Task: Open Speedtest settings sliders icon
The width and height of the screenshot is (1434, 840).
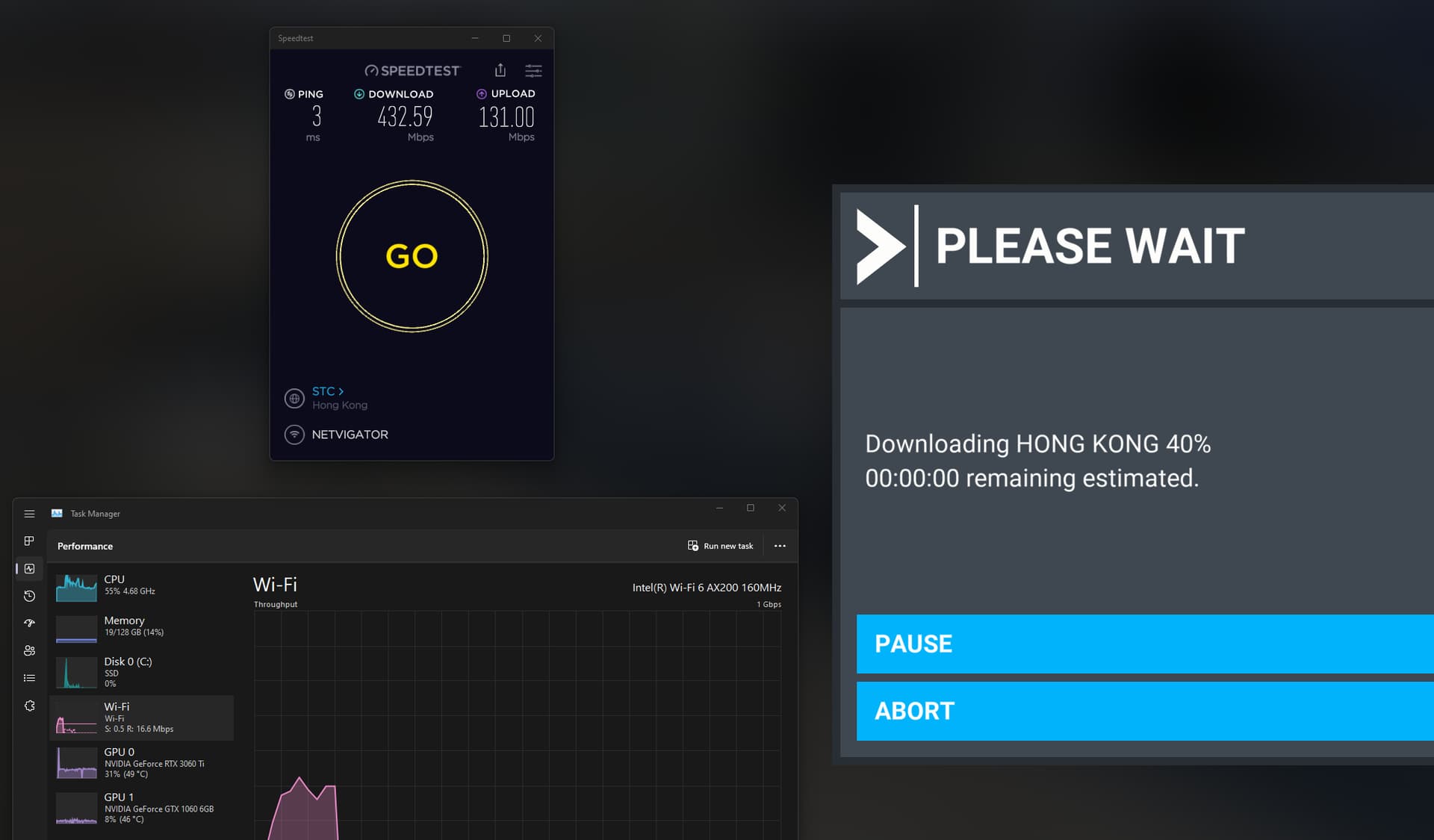Action: (533, 71)
